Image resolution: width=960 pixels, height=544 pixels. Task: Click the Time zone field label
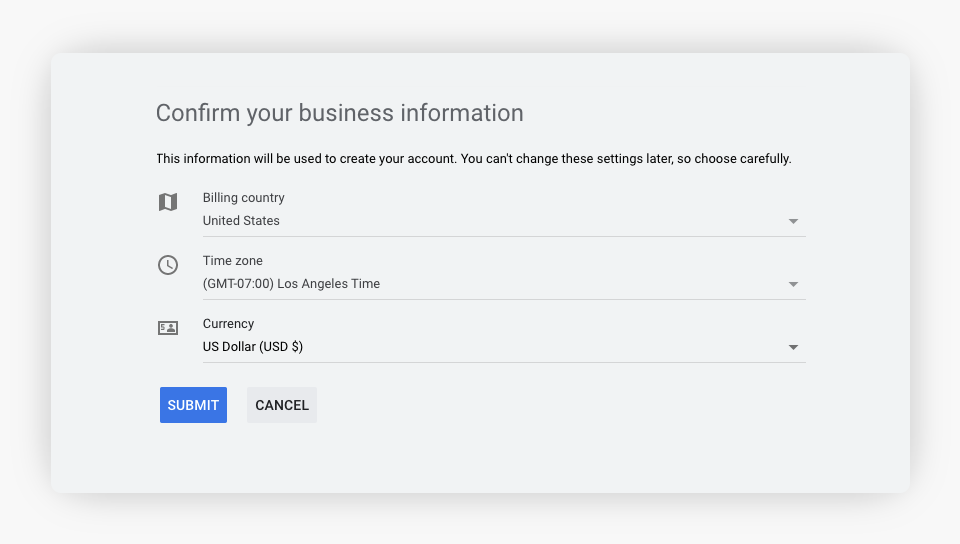[232, 261]
